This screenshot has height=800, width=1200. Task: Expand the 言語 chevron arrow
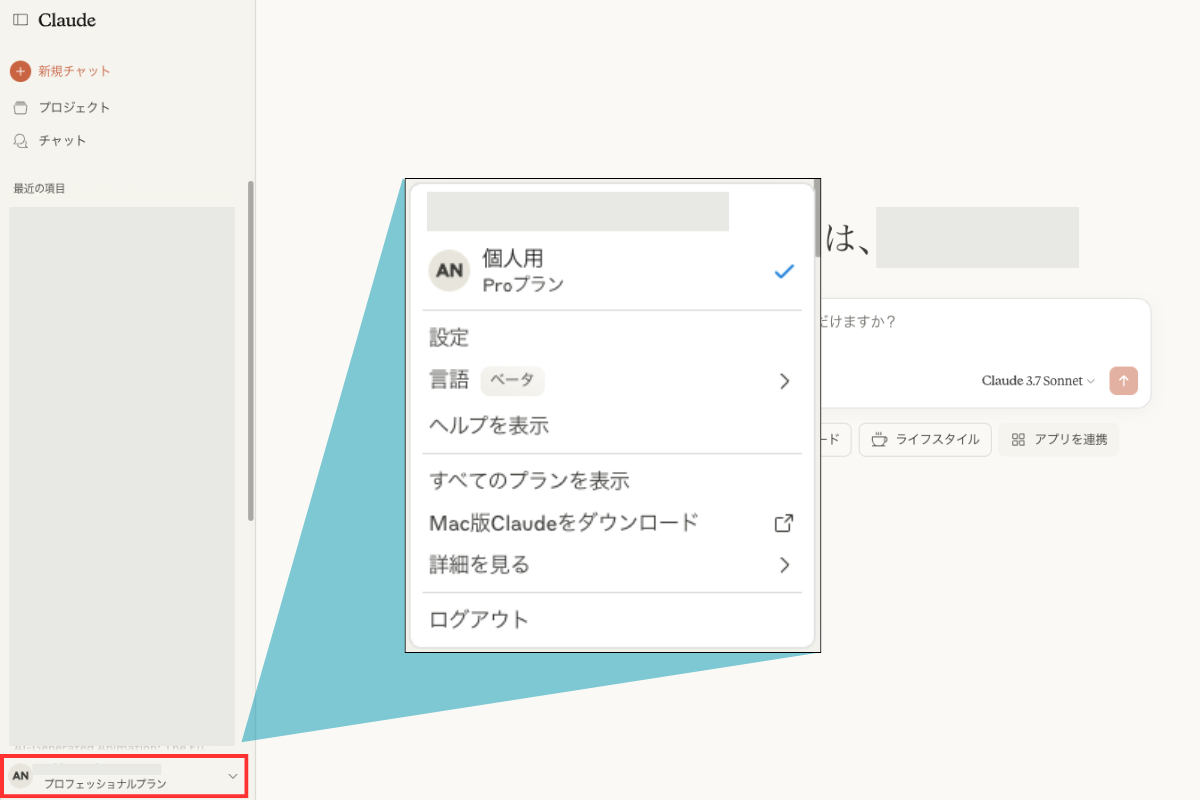point(785,381)
